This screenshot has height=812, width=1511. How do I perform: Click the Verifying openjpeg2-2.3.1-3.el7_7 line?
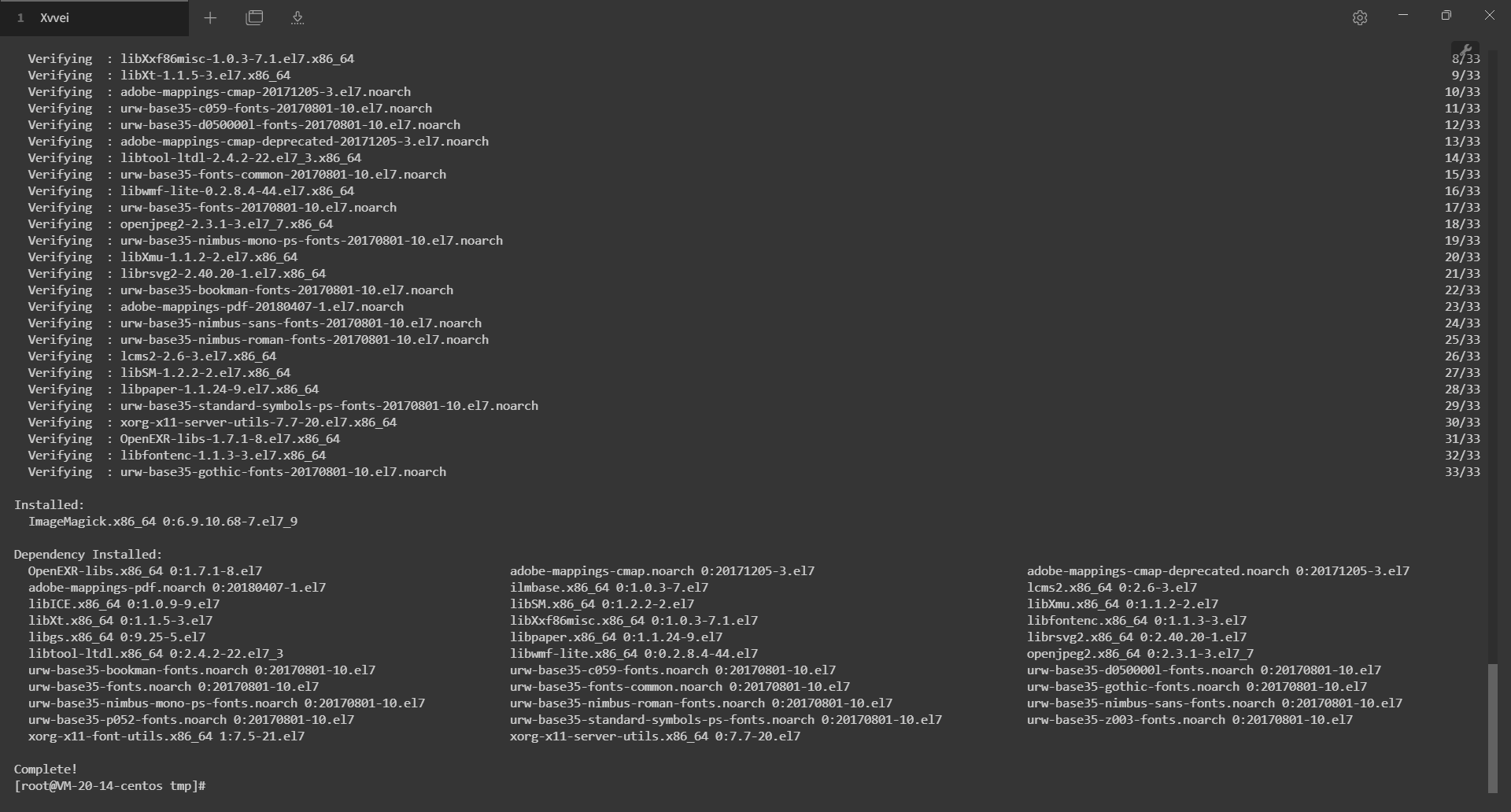pyautogui.click(x=227, y=223)
